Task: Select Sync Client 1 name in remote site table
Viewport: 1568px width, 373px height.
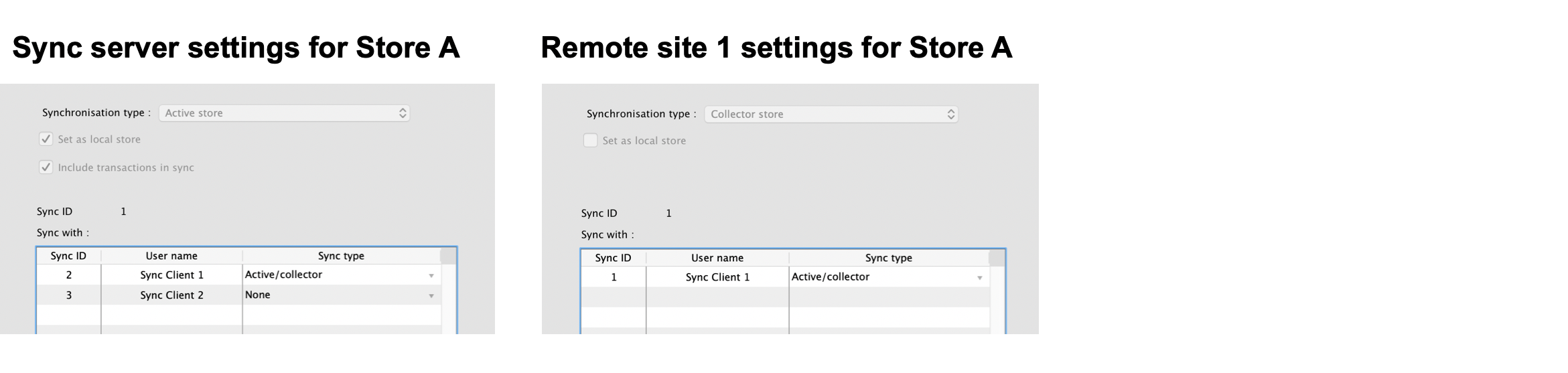Action: click(x=717, y=277)
